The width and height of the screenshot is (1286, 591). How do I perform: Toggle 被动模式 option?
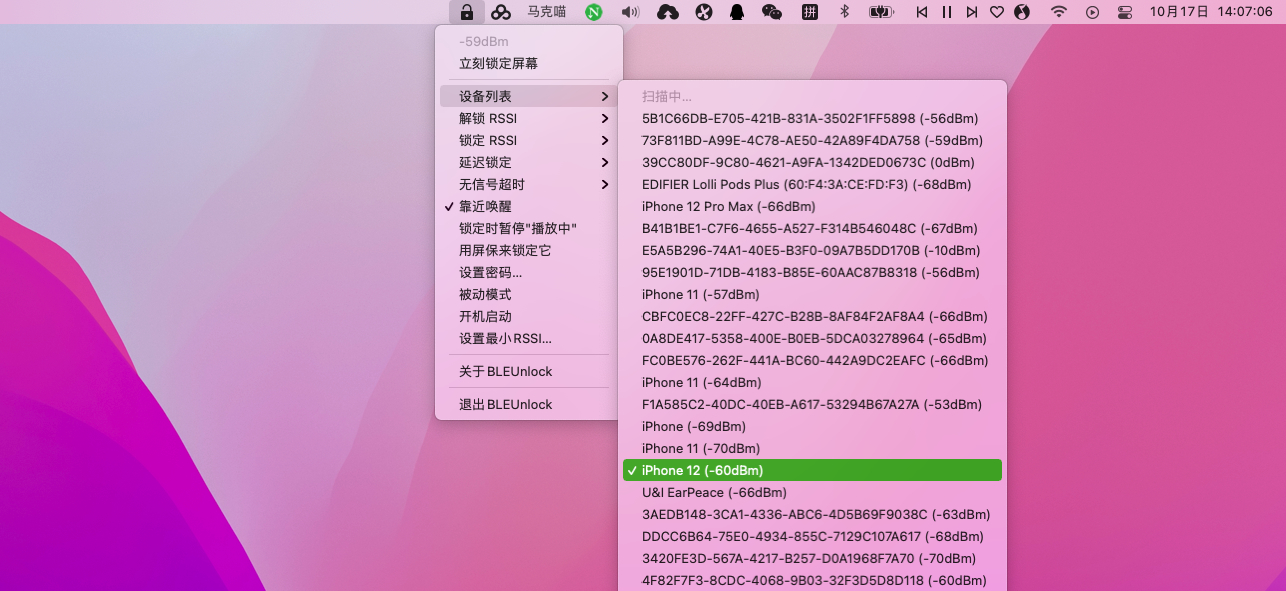(x=485, y=294)
